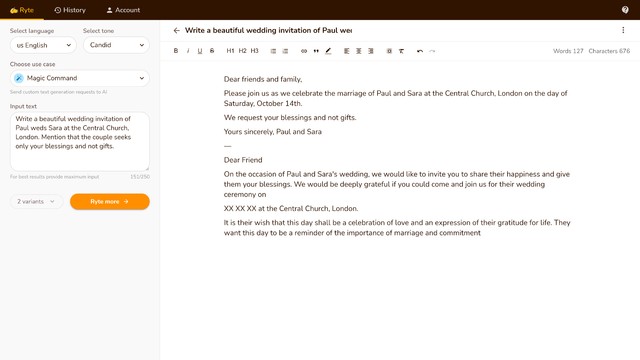Open the Candid tone dropdown
The width and height of the screenshot is (640, 360).
point(116,45)
